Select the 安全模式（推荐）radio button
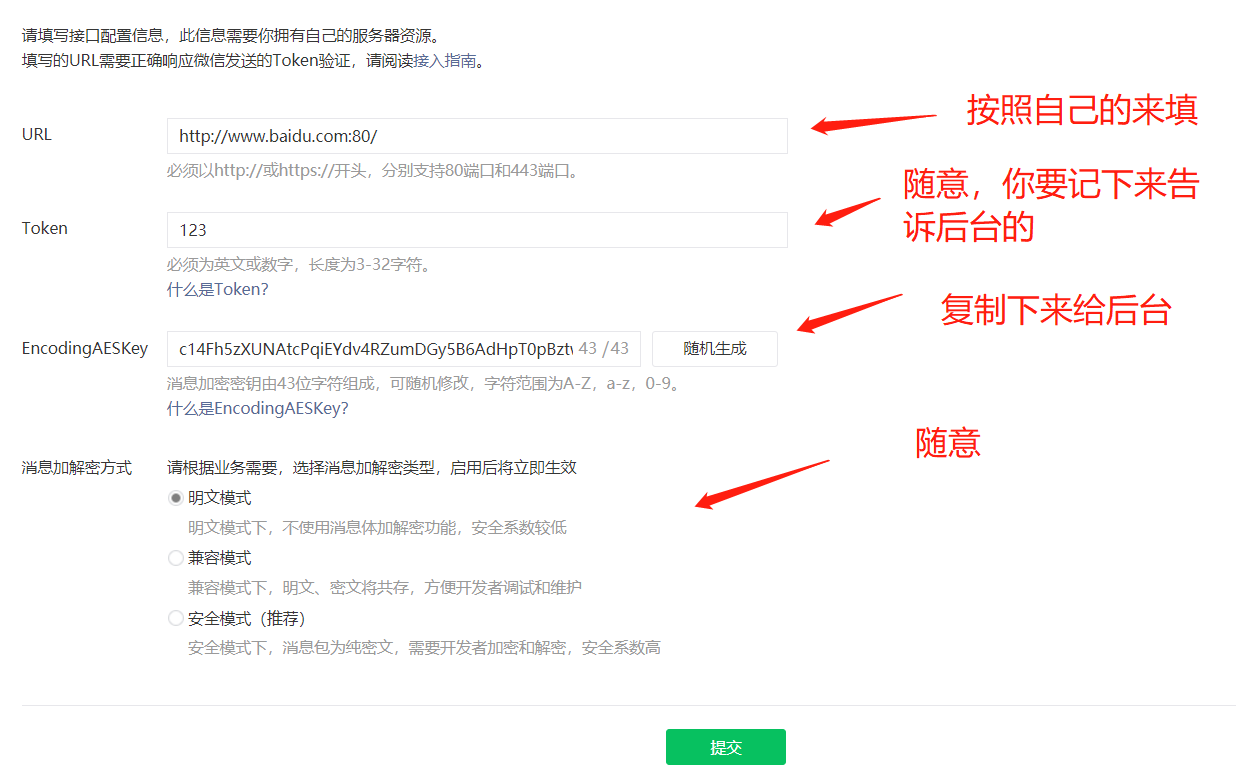This screenshot has height=782, width=1236. point(176,618)
